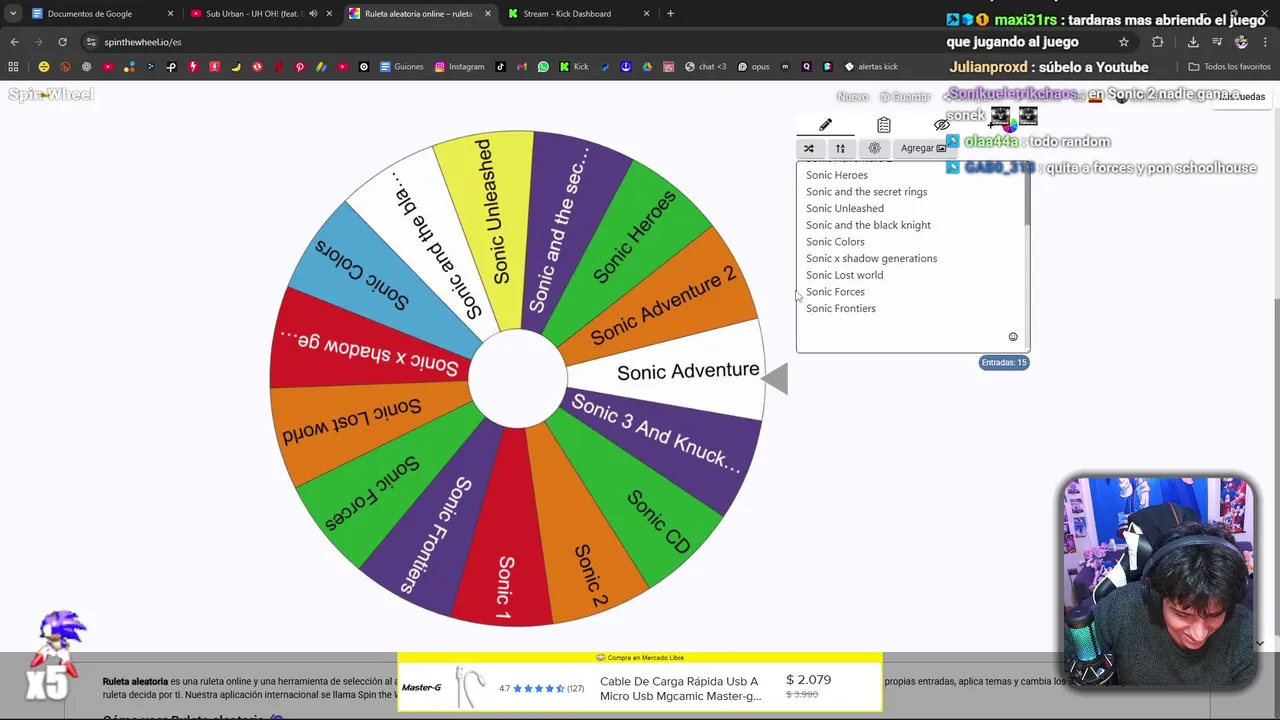Shuffle the wheel entries

pyautogui.click(x=808, y=148)
